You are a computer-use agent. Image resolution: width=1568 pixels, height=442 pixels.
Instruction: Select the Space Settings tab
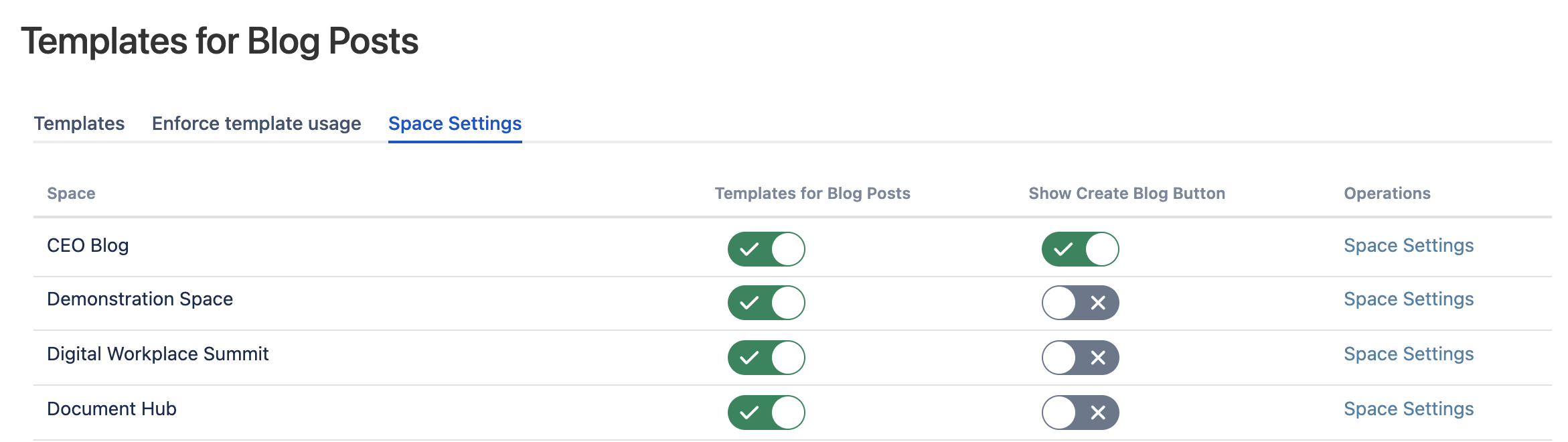click(455, 124)
